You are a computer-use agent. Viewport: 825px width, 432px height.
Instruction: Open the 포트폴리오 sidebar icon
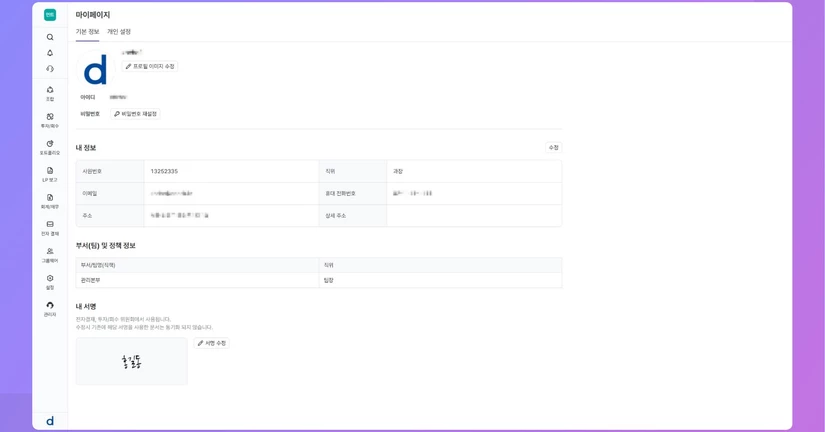[x=50, y=147]
